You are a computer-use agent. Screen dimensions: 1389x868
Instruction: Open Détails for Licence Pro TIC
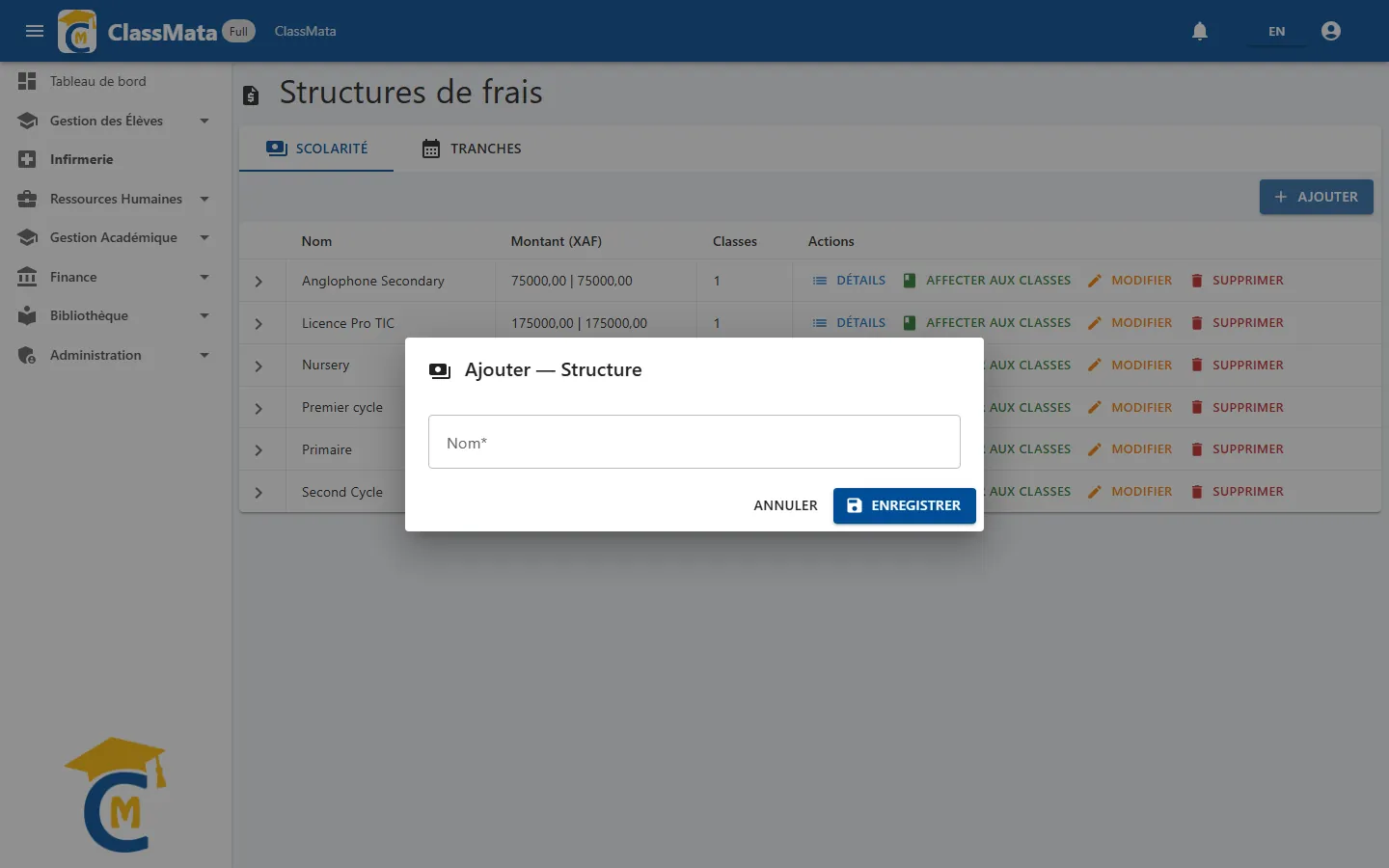[849, 323]
